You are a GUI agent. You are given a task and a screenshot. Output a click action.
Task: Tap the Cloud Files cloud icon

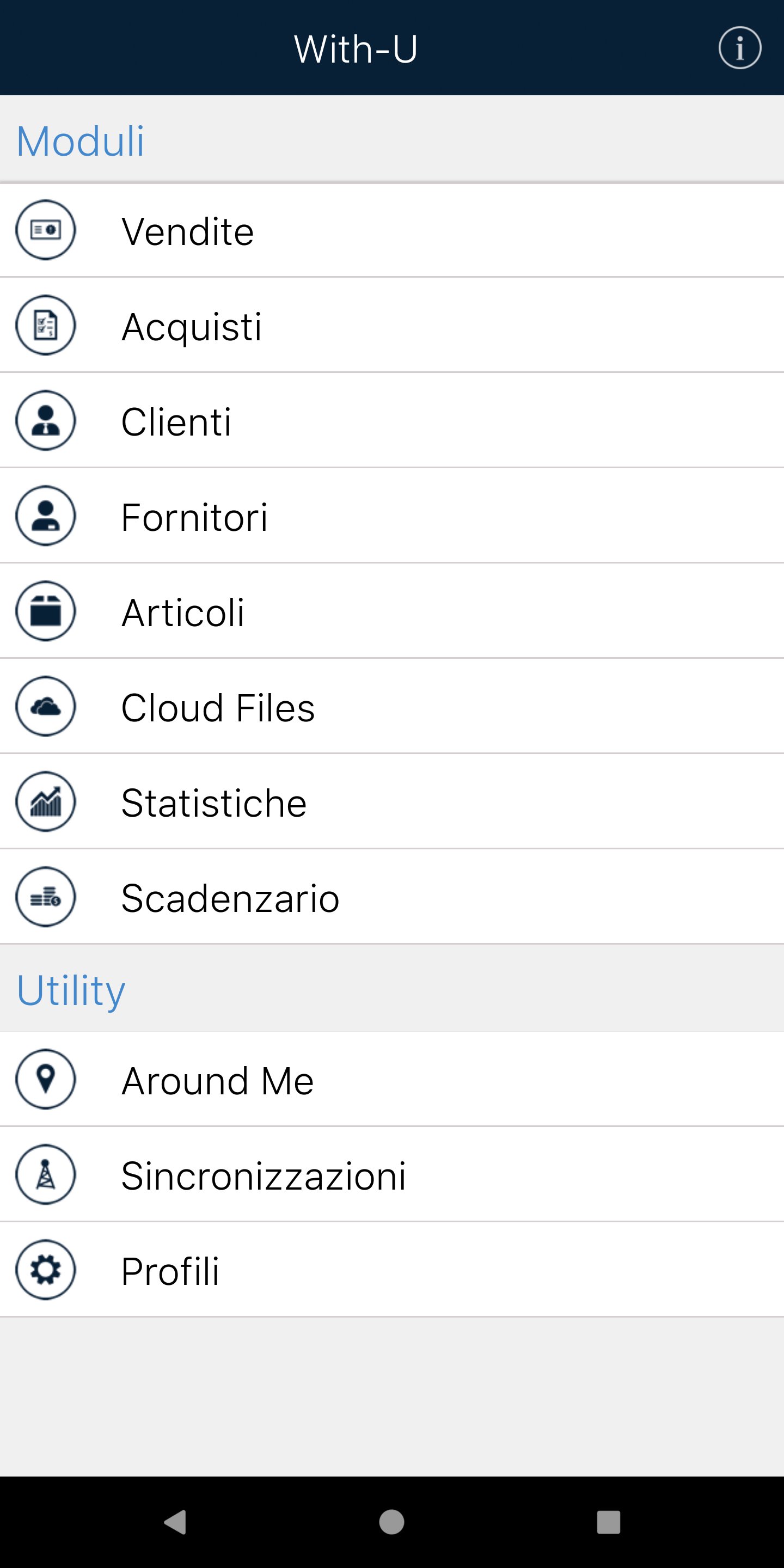tap(46, 706)
